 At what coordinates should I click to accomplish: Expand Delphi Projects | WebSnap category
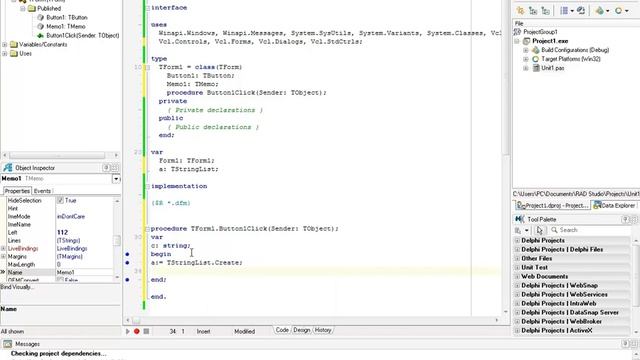tap(517, 285)
